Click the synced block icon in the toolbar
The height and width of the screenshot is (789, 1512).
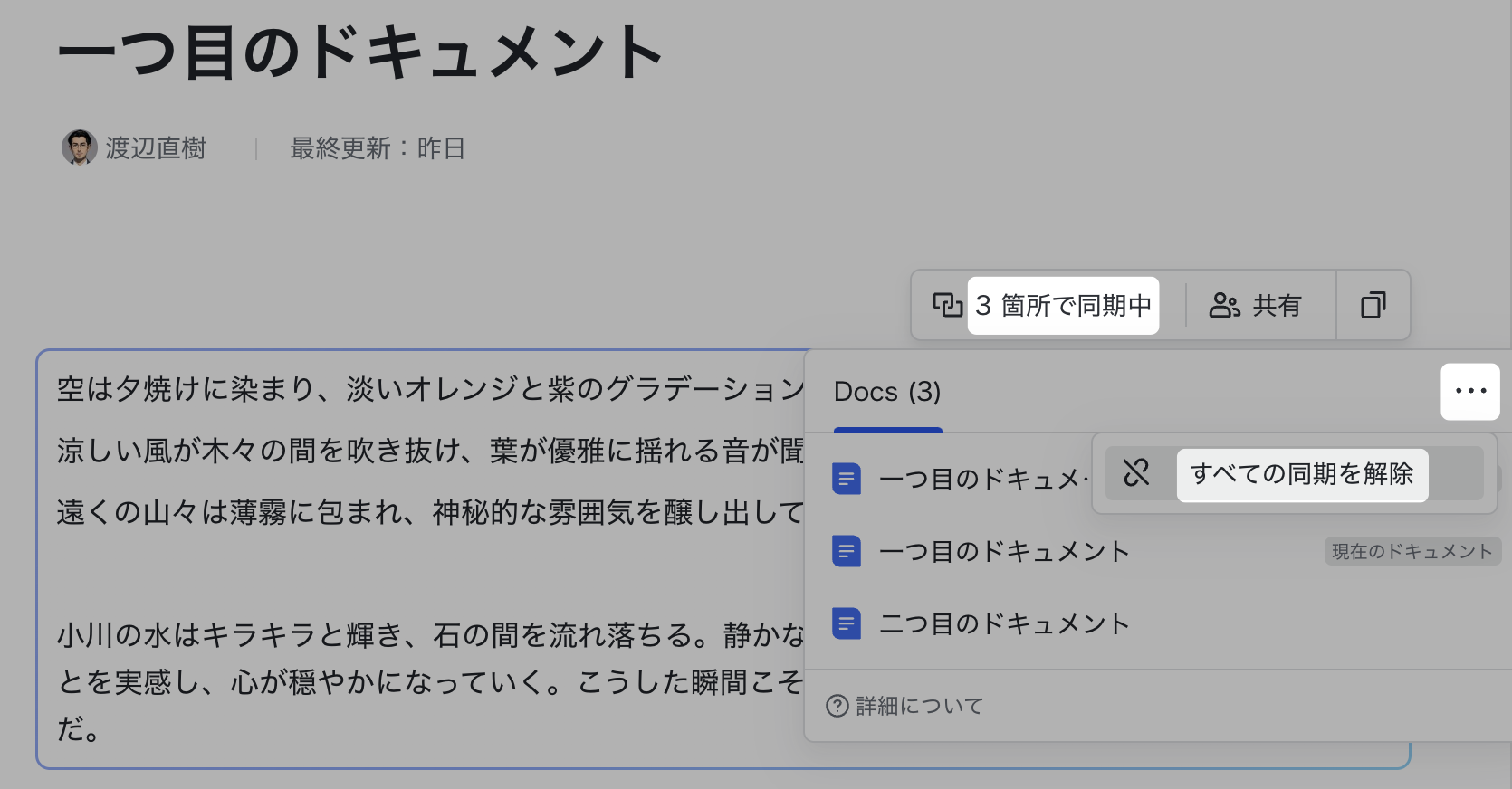(947, 305)
